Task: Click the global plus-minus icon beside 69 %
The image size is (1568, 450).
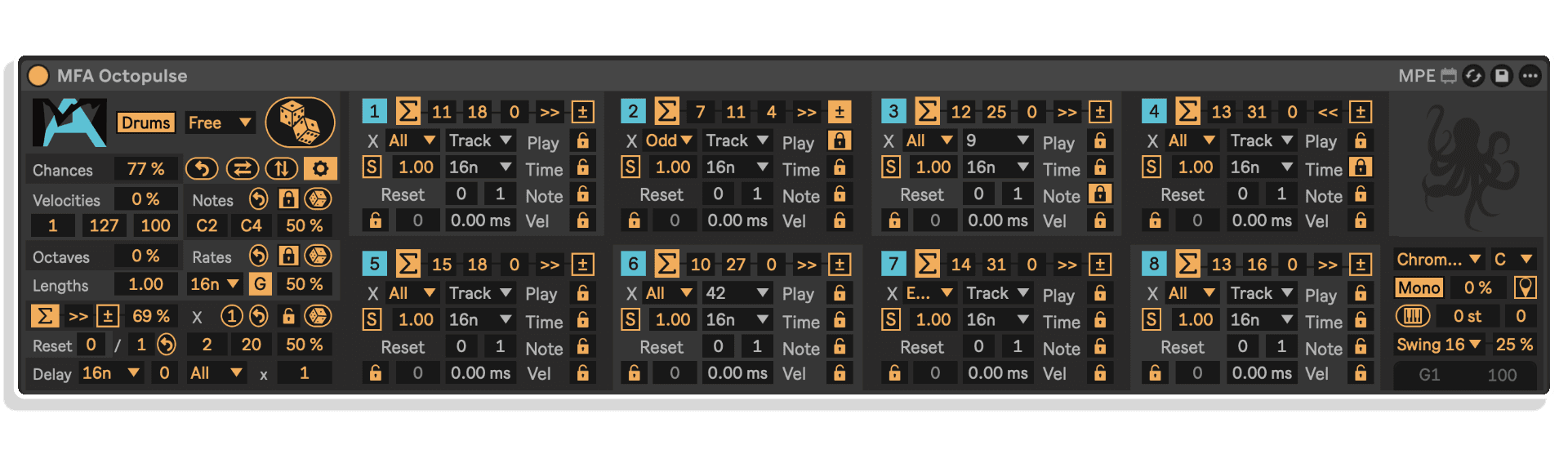Action: tap(108, 316)
